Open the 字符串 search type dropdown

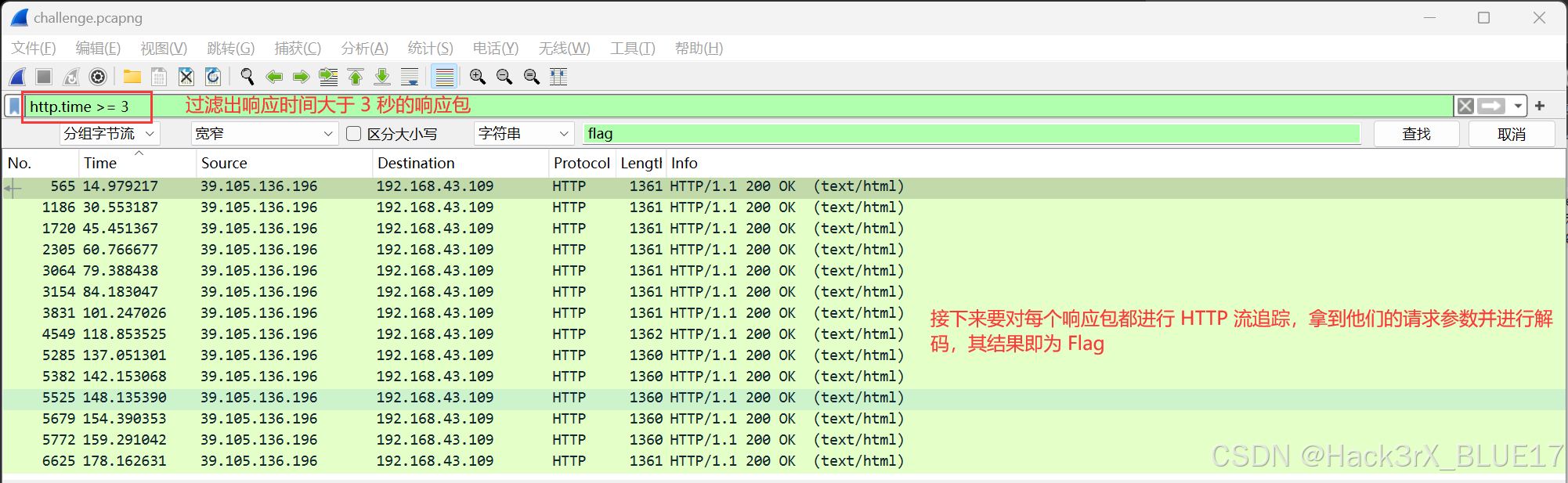524,134
